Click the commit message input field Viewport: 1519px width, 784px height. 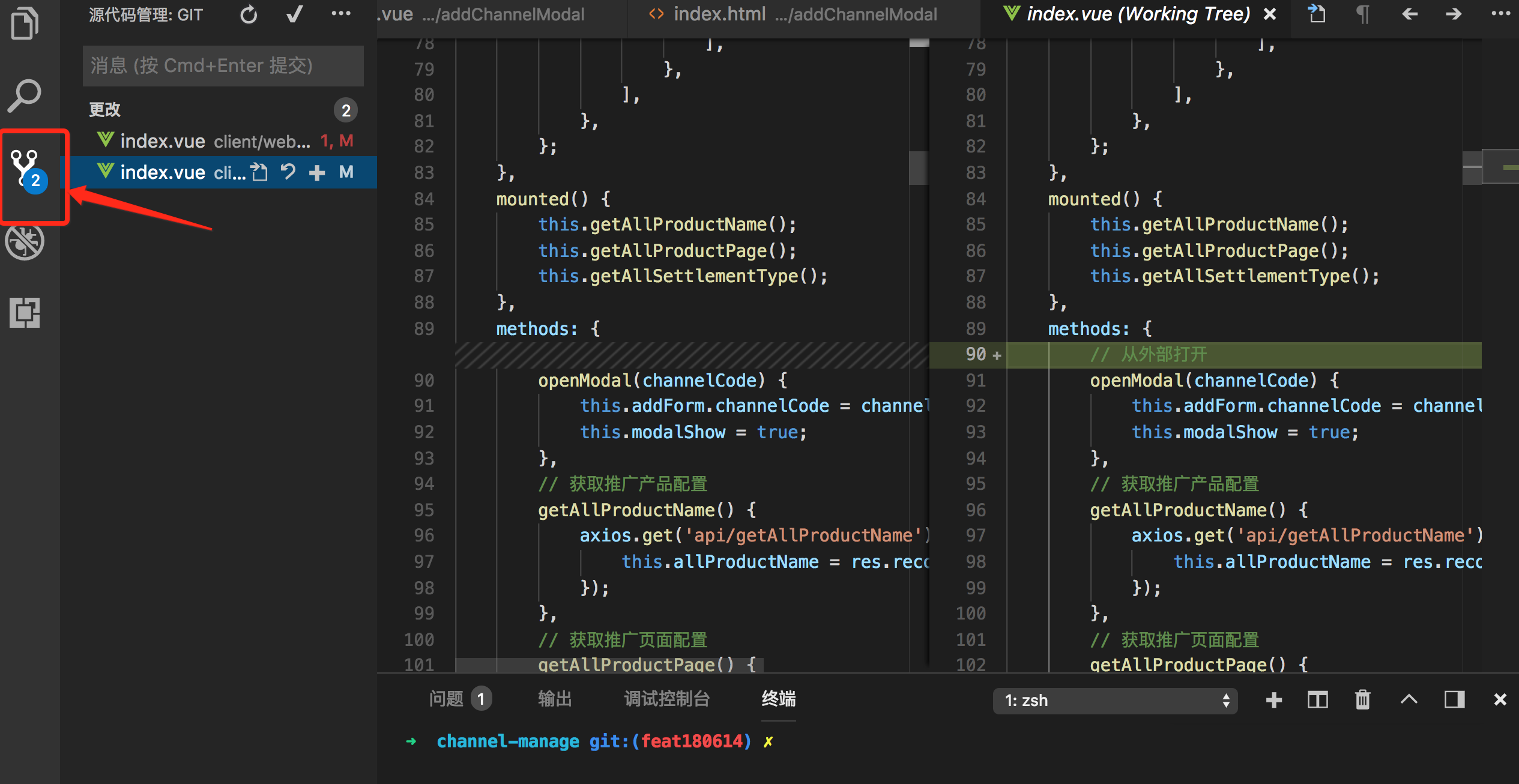click(223, 65)
